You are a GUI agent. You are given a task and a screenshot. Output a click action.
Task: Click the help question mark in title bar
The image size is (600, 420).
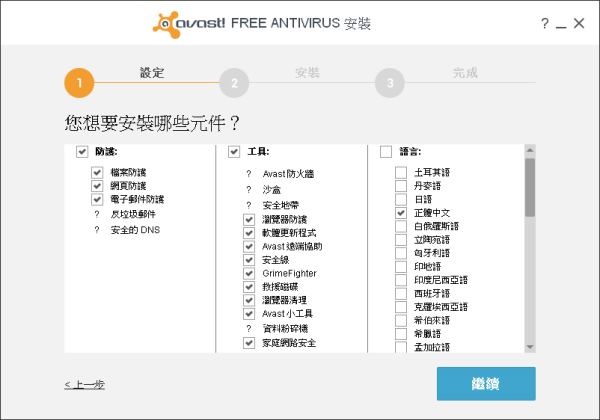545,23
